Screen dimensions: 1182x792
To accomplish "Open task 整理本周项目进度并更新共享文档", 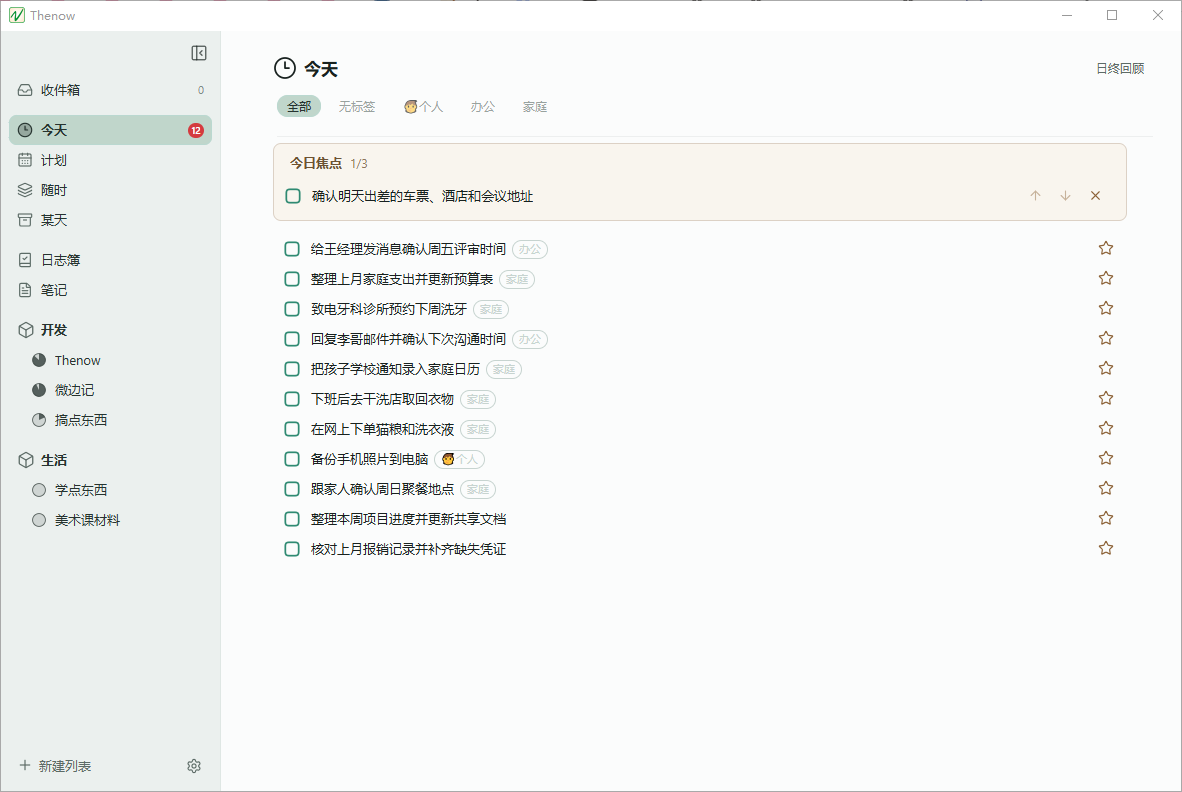I will click(x=408, y=519).
